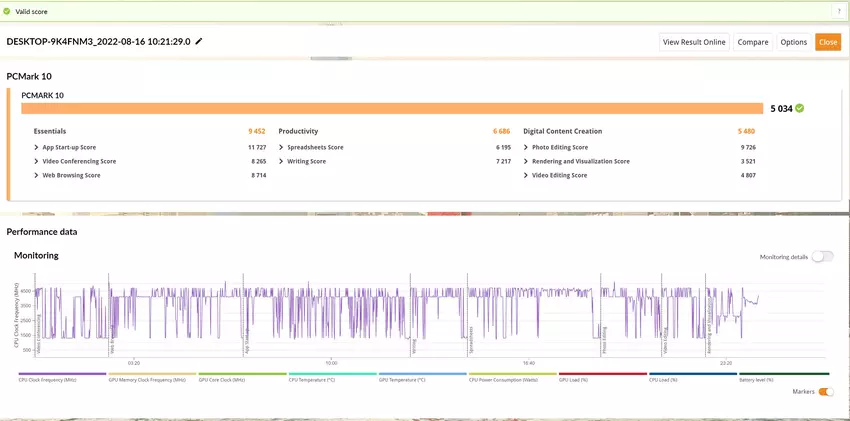Click the Compare button

[752, 42]
